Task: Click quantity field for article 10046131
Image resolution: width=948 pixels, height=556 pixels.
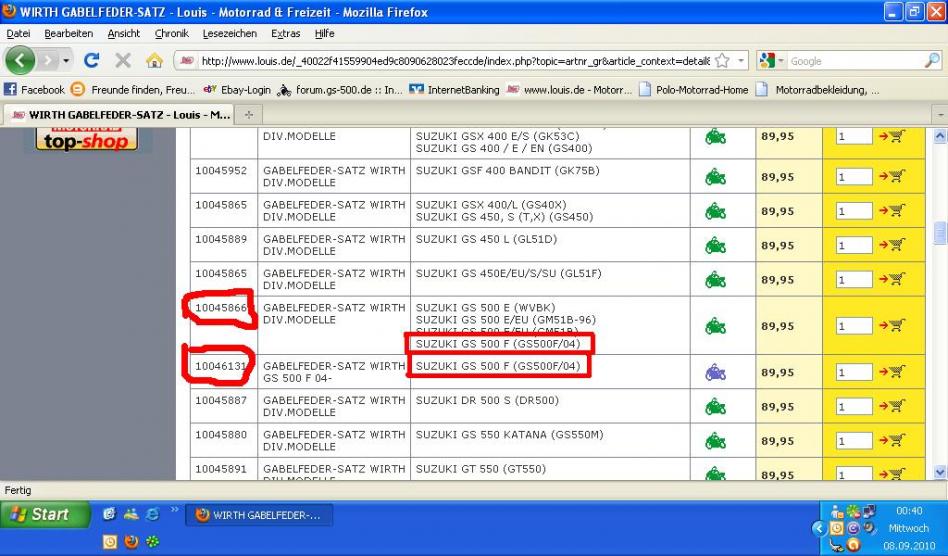Action: (x=854, y=372)
